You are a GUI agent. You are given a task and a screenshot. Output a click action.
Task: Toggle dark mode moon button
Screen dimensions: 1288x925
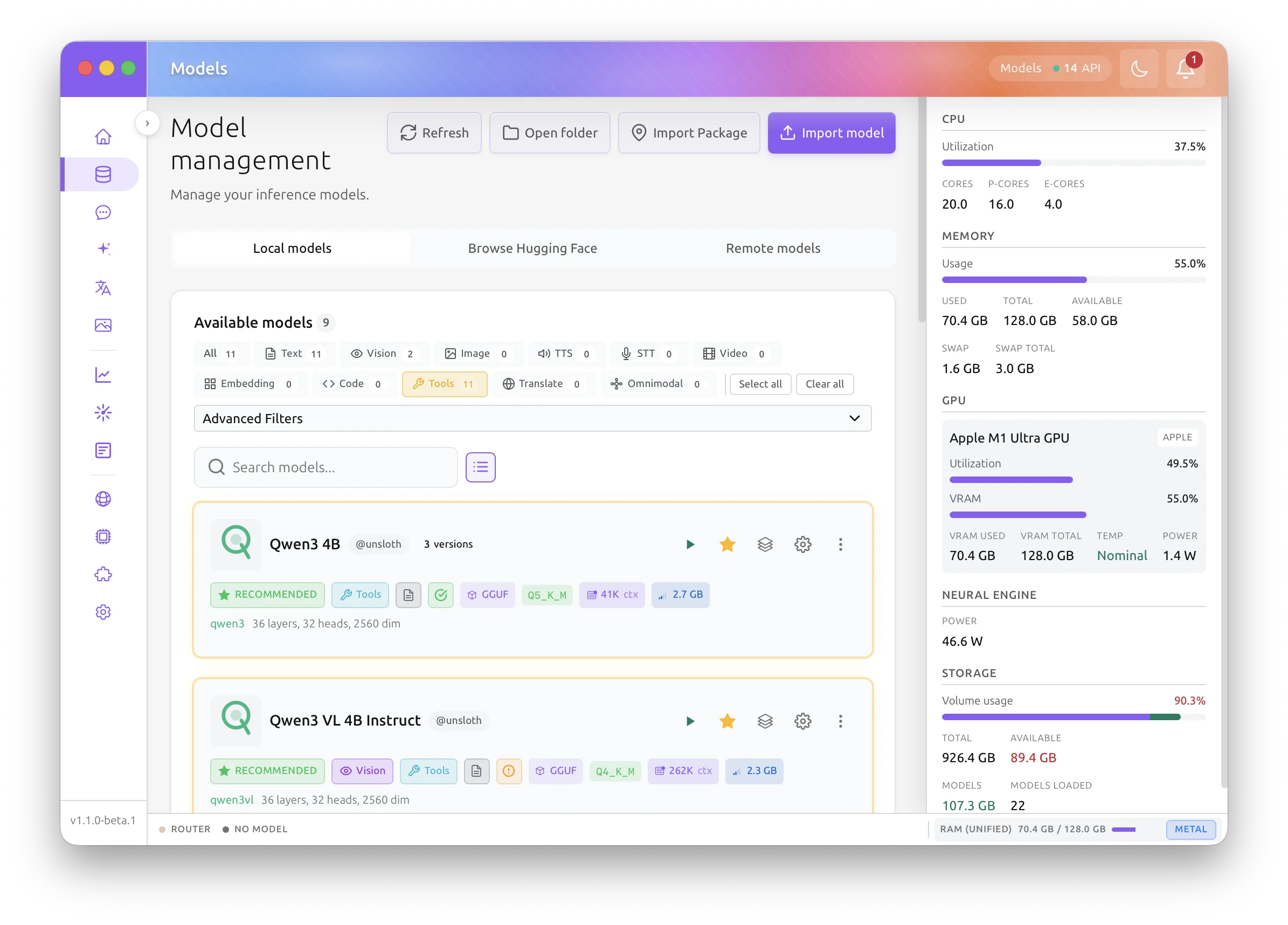pos(1139,69)
